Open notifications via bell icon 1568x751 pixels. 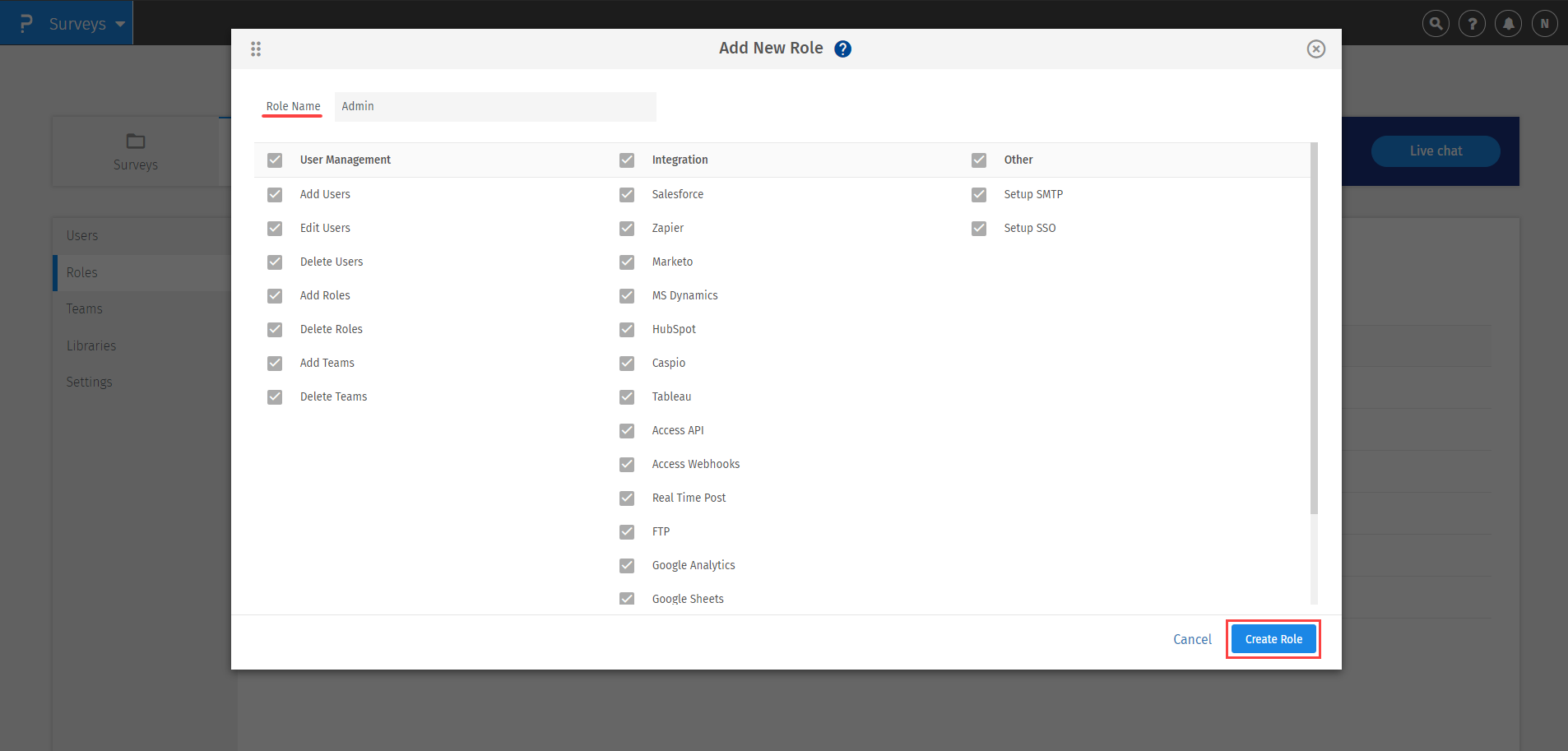click(1507, 23)
